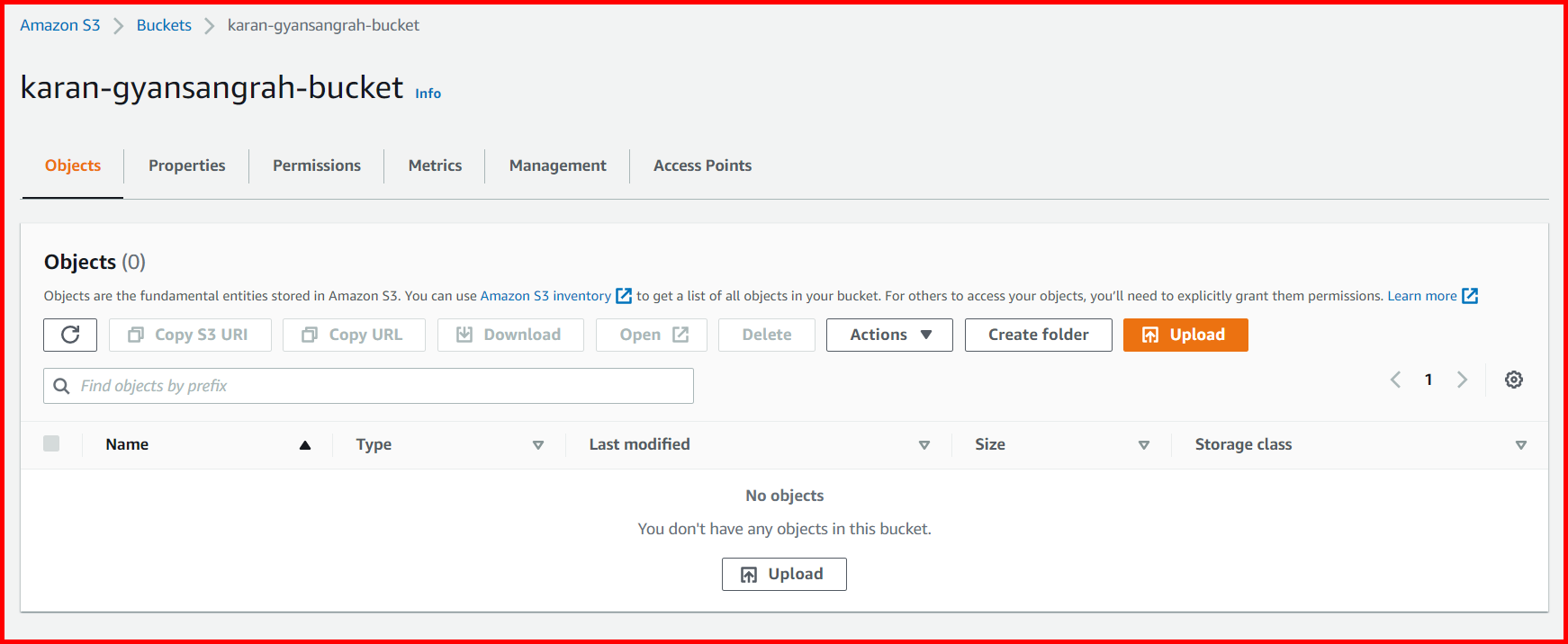The height and width of the screenshot is (644, 1568).
Task: Sort by Last modified column arrow
Action: click(924, 445)
